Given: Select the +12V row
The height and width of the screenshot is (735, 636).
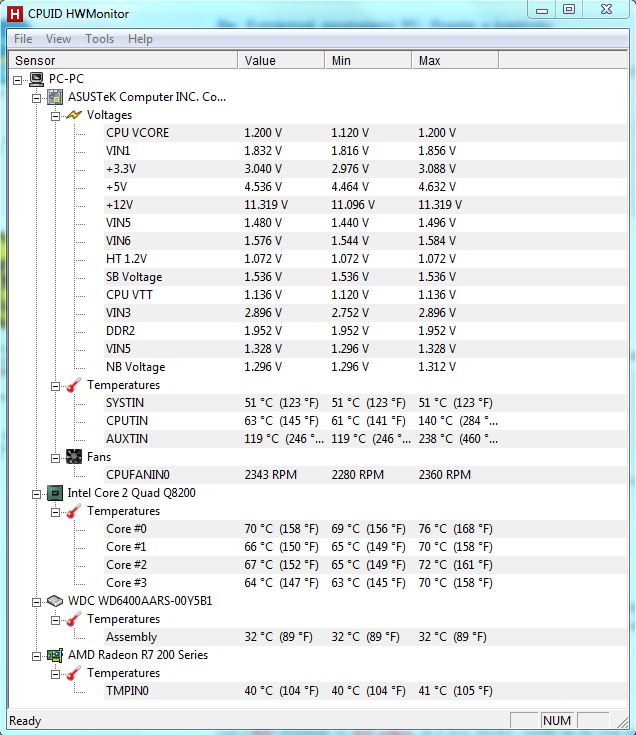Looking at the screenshot, I should 366,205.
